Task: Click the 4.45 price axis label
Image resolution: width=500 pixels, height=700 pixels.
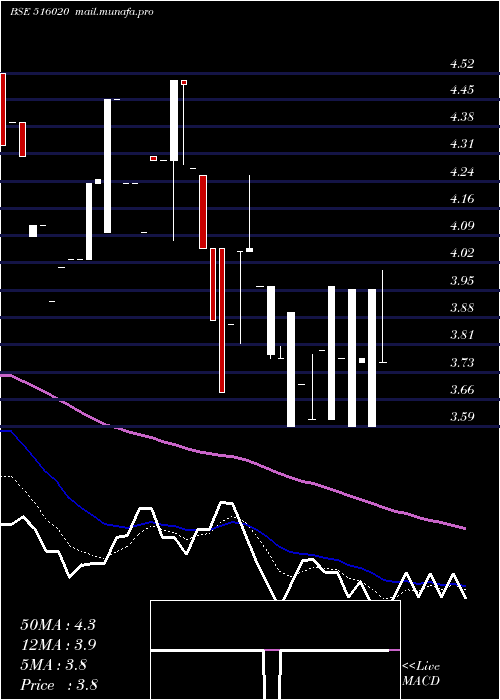Action: (x=462, y=90)
